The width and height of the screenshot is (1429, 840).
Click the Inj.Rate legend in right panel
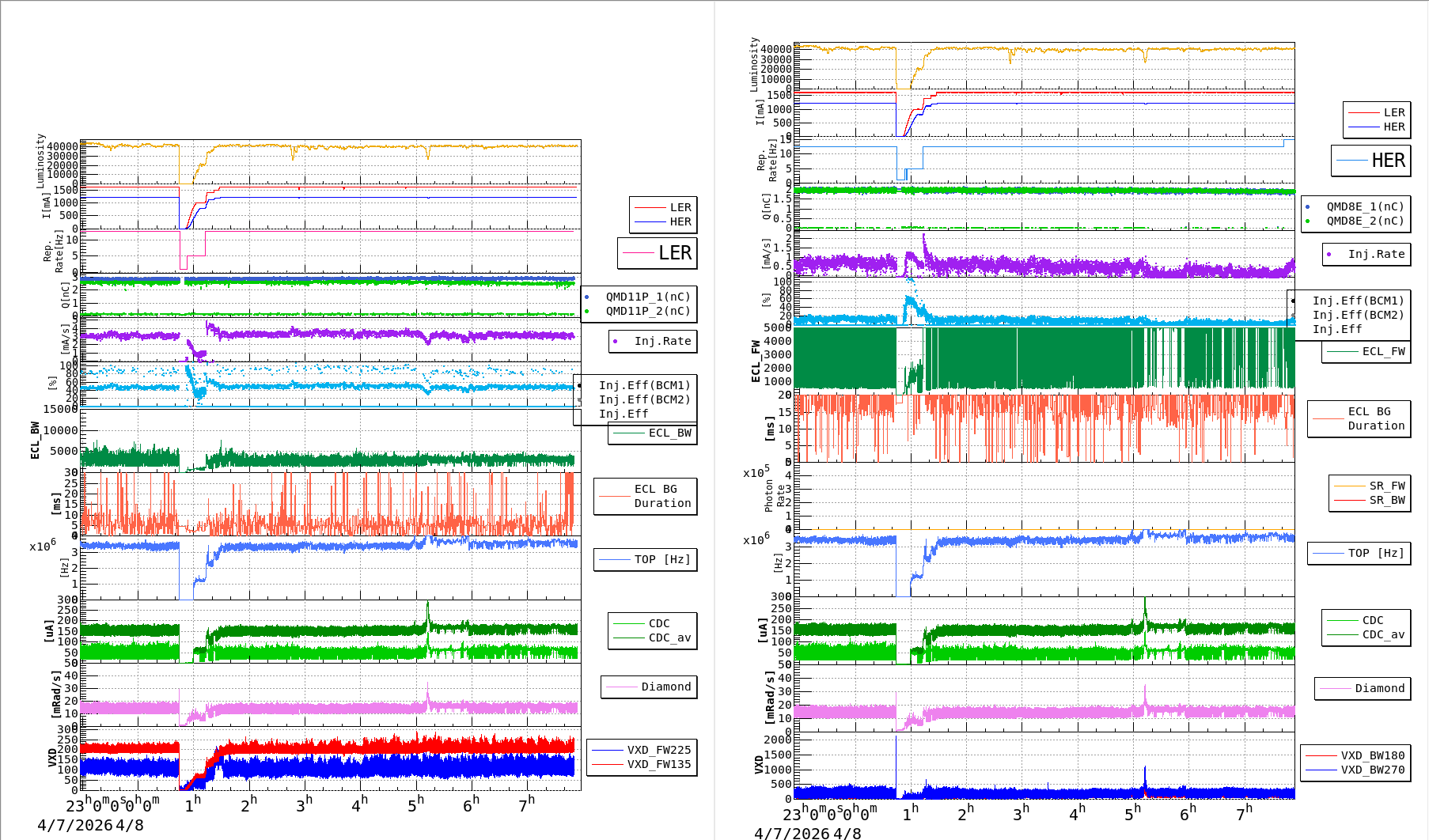(x=1366, y=254)
